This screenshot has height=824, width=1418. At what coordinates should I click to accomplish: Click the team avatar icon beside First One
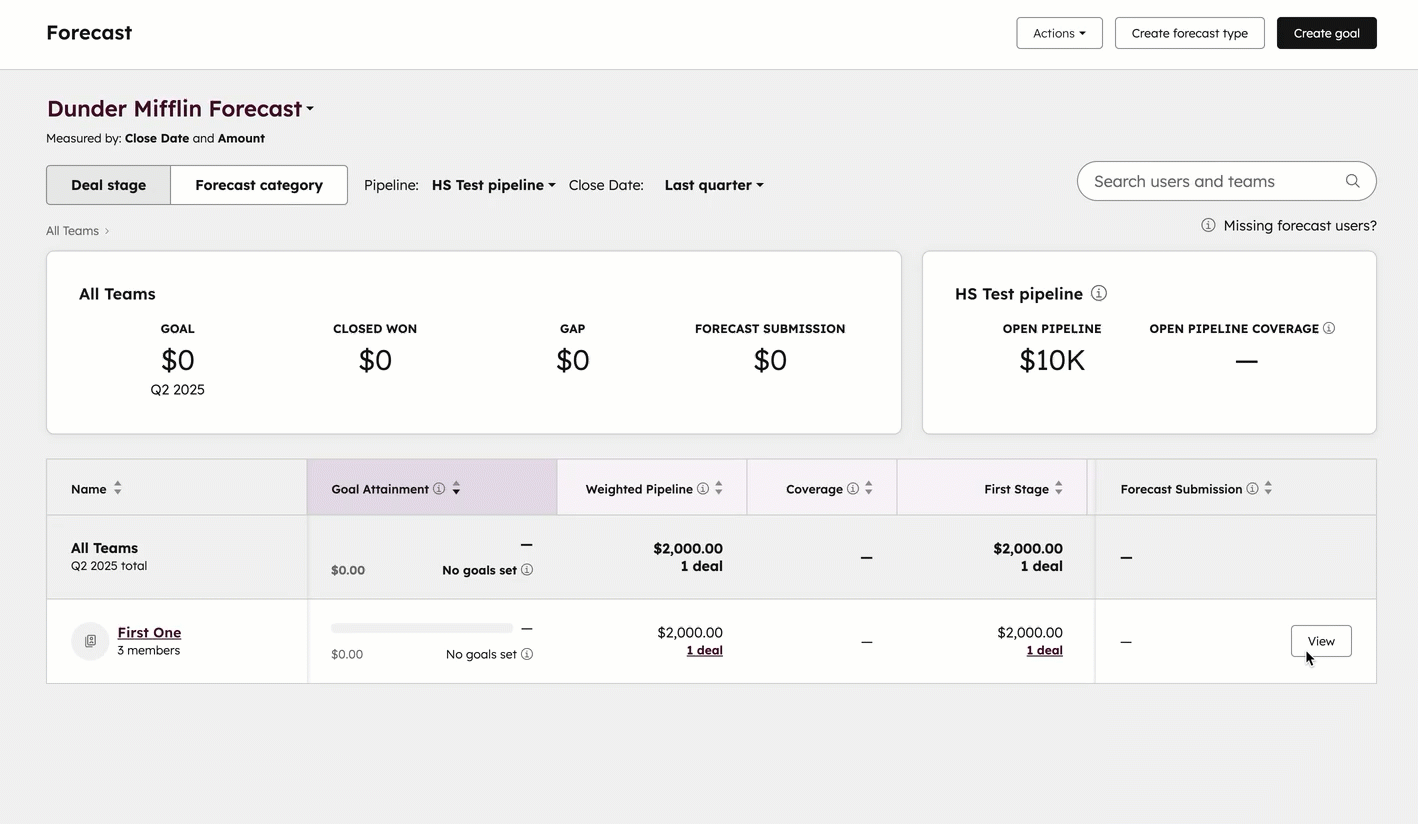tap(90, 641)
